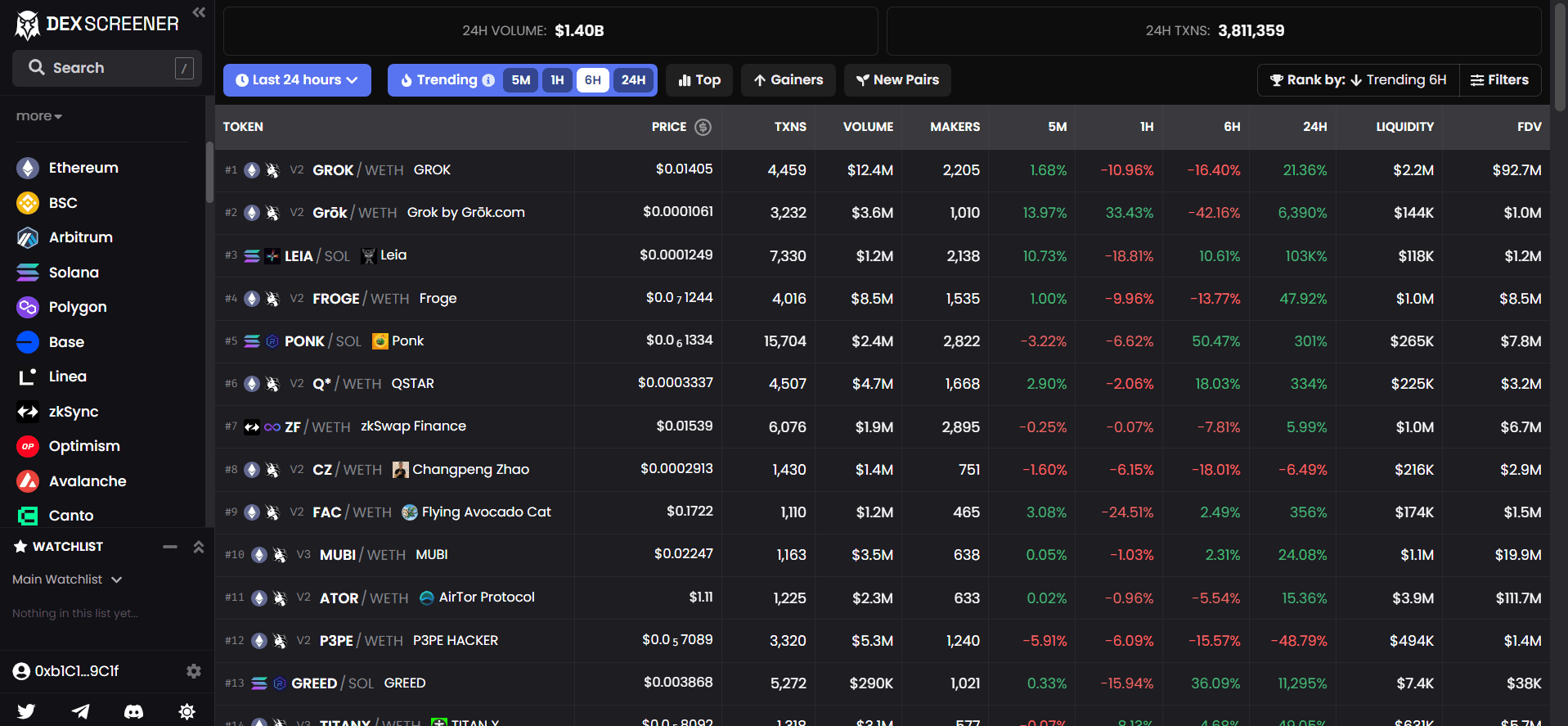The image size is (1568, 726).
Task: Select the Linea chain icon
Action: point(28,377)
